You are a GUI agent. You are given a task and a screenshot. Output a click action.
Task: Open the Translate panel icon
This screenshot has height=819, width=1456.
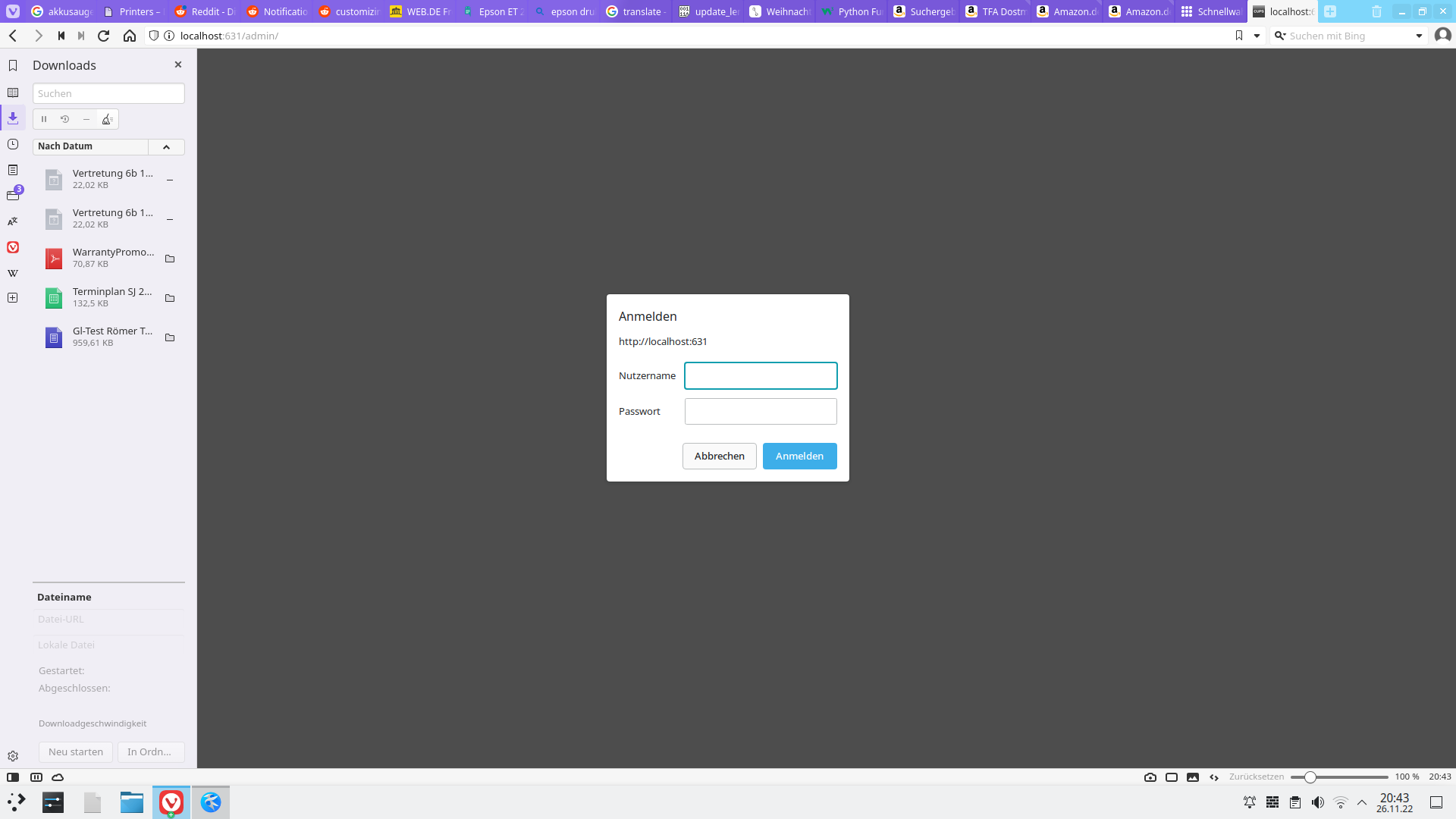[13, 221]
